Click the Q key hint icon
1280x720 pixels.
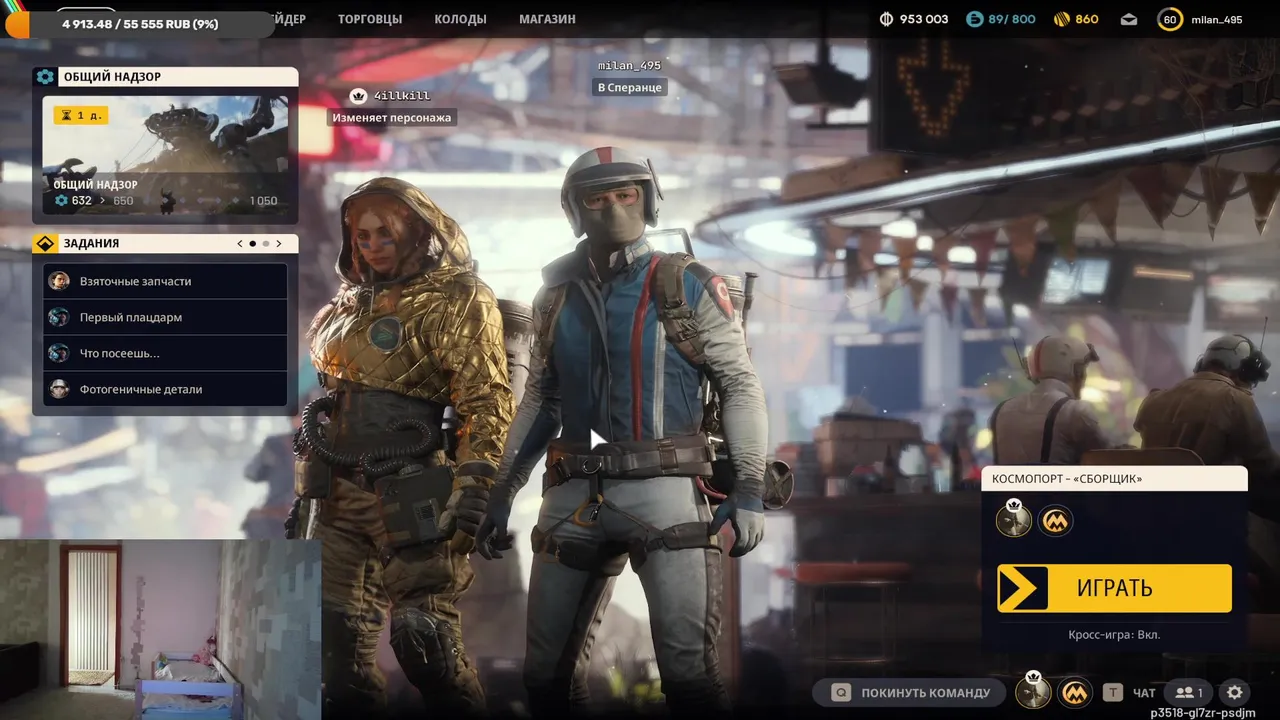[842, 692]
